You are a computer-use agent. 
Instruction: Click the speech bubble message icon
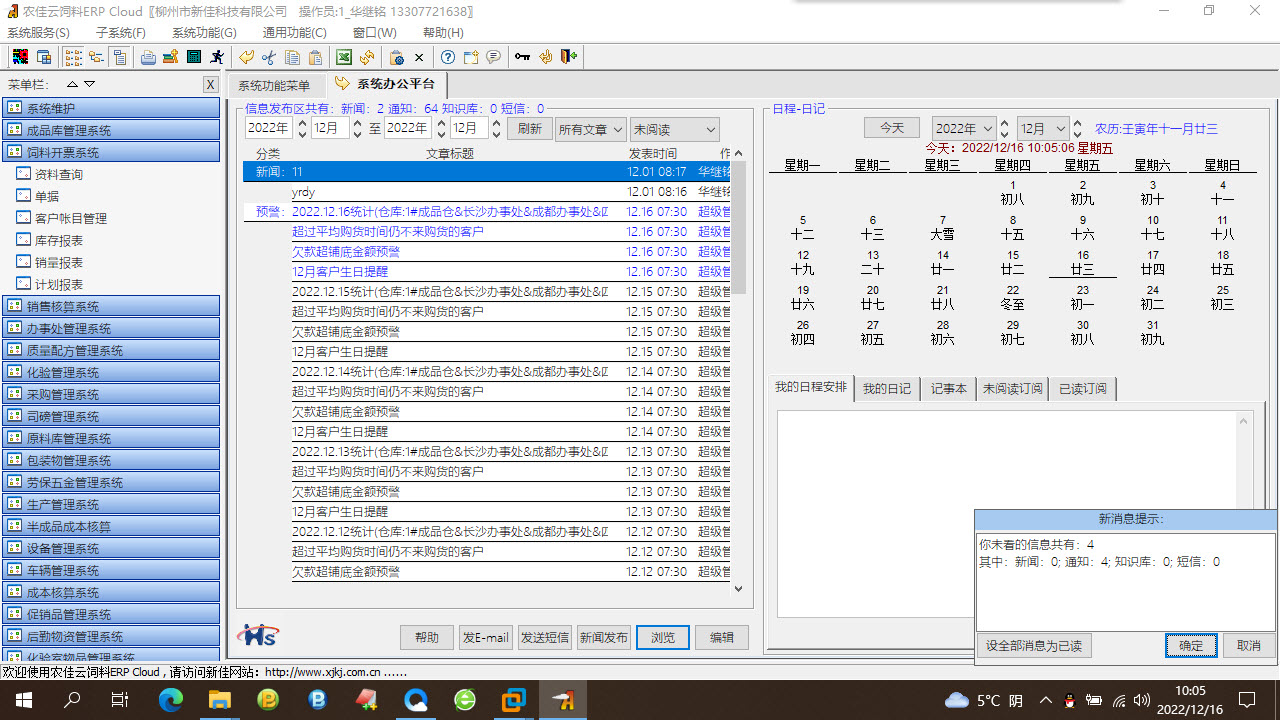tap(493, 57)
